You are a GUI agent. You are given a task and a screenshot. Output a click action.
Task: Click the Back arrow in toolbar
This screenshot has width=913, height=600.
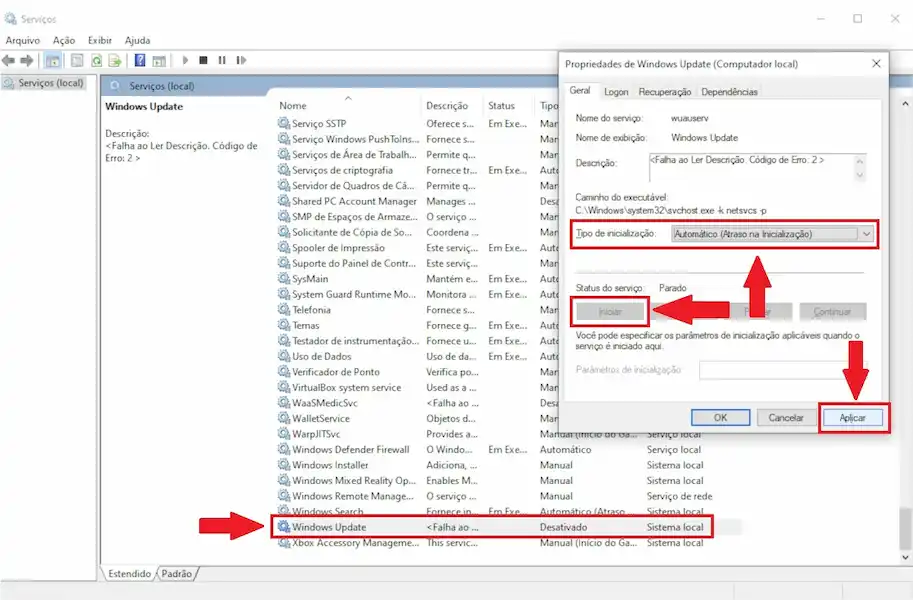tap(8, 60)
